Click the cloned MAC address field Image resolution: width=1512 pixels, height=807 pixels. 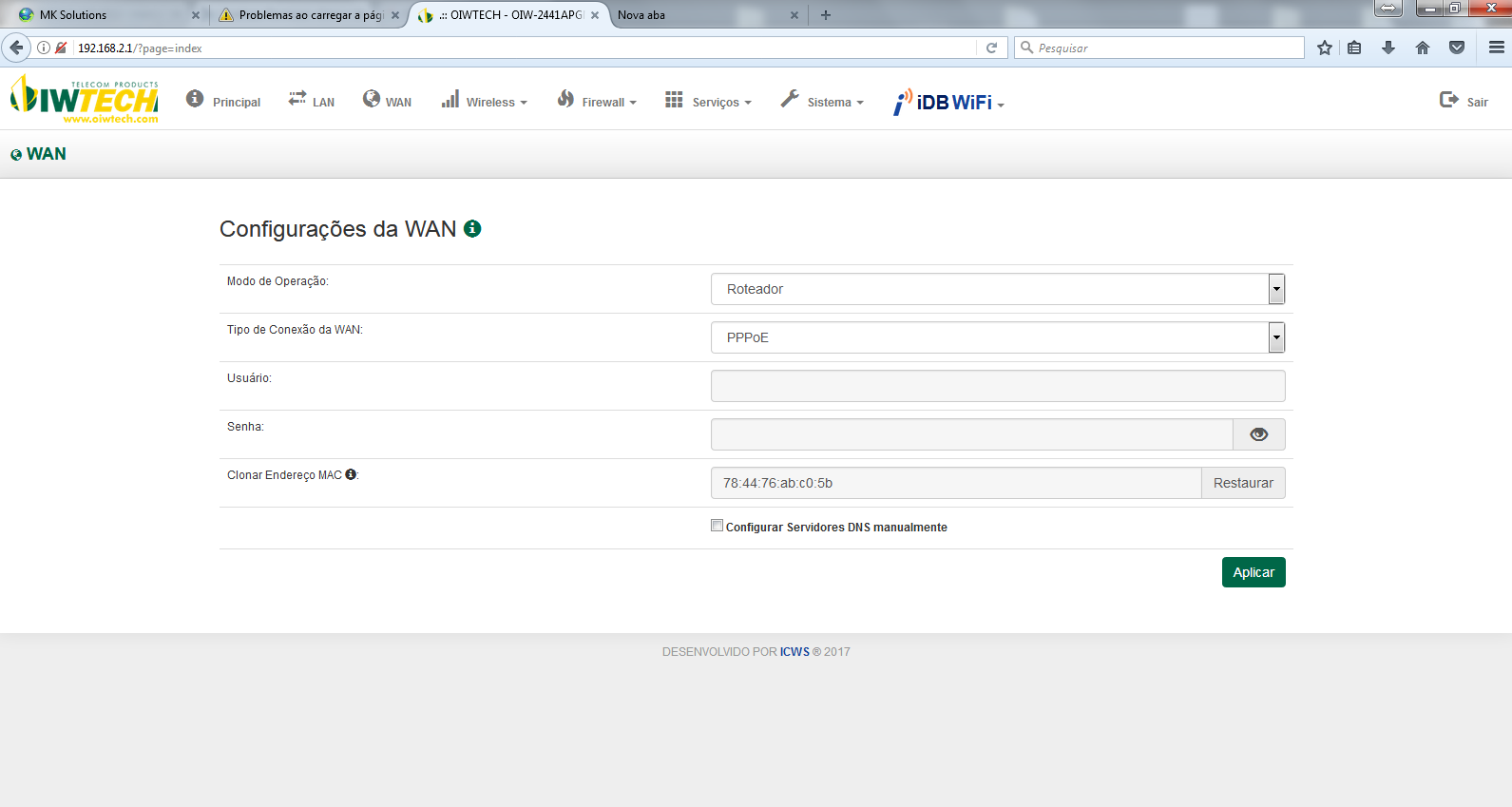[x=956, y=483]
